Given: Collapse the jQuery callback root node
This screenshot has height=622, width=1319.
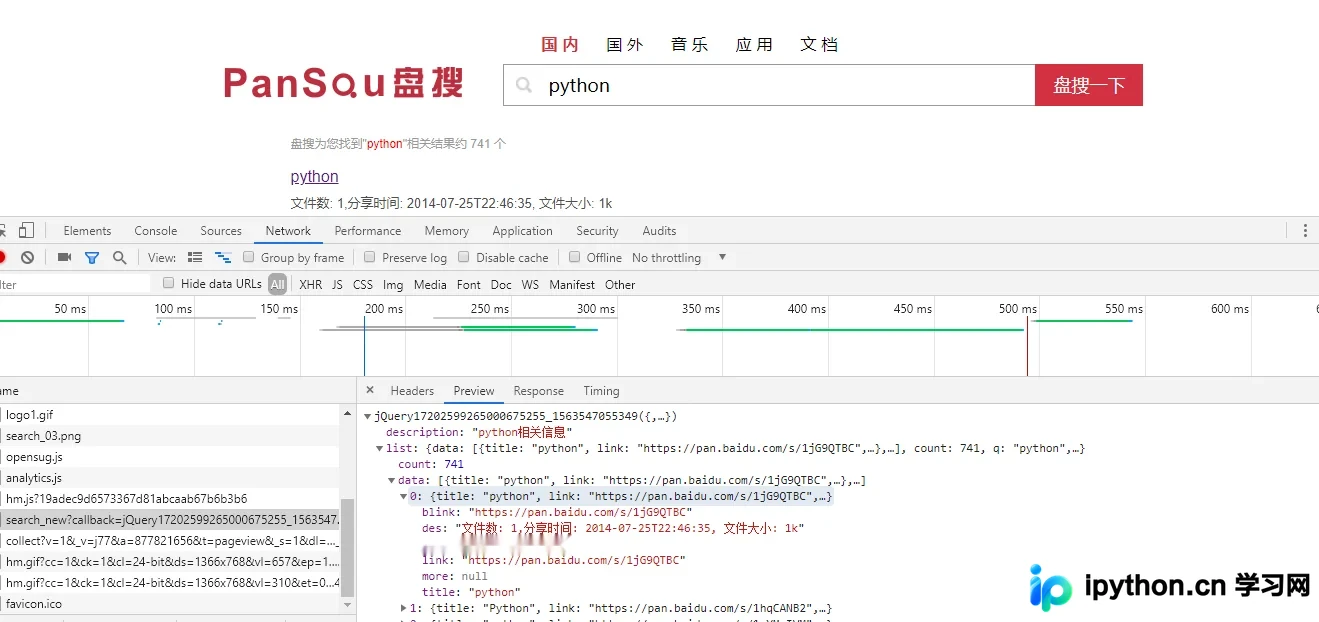Looking at the screenshot, I should coord(368,416).
